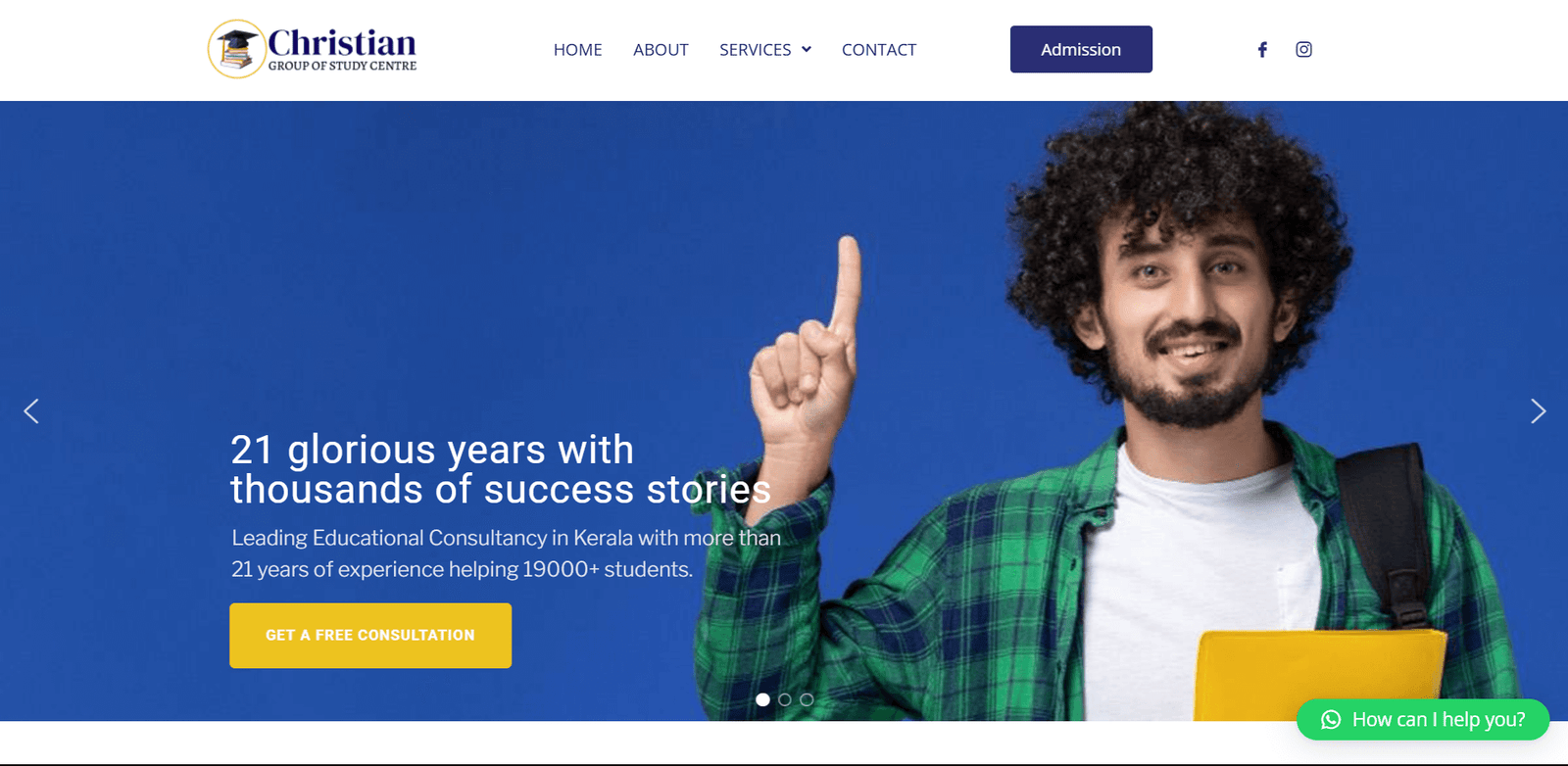1568x766 pixels.
Task: Go to the HOME menu item
Action: [577, 50]
